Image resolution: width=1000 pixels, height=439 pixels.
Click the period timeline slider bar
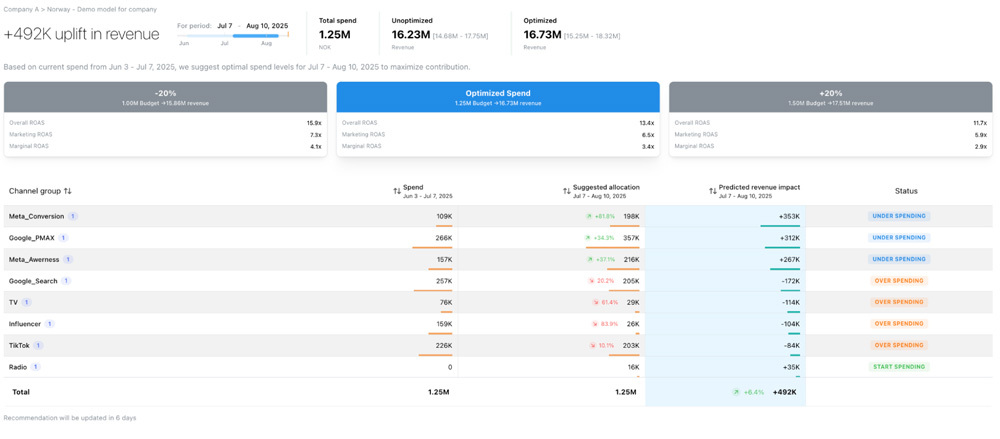pos(231,35)
